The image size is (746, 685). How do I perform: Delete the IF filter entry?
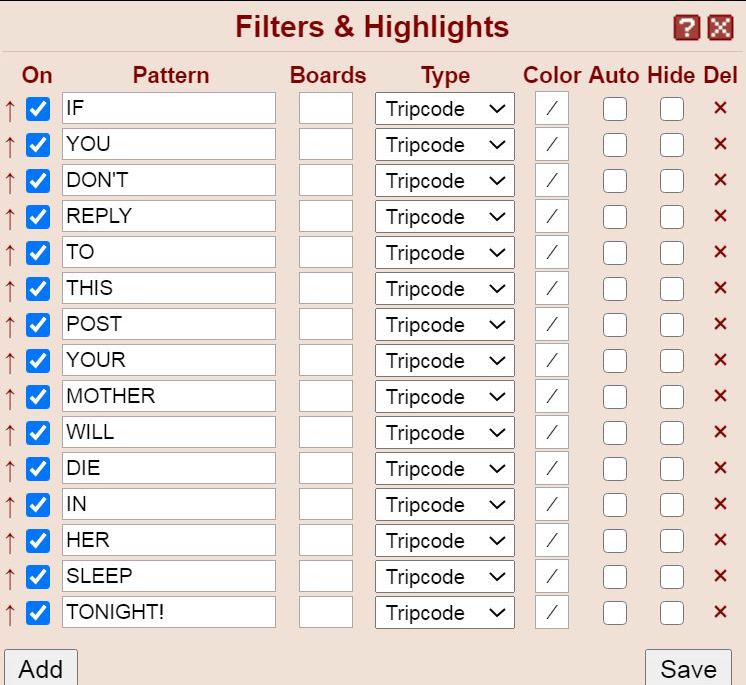pyautogui.click(x=720, y=108)
